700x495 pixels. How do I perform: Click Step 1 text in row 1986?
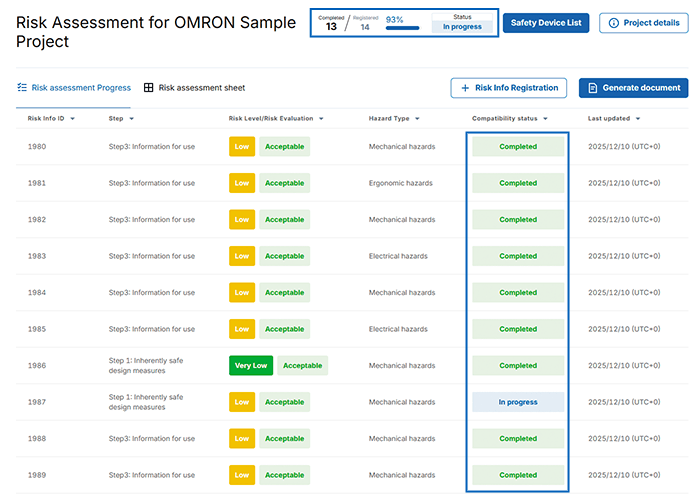click(x=146, y=366)
